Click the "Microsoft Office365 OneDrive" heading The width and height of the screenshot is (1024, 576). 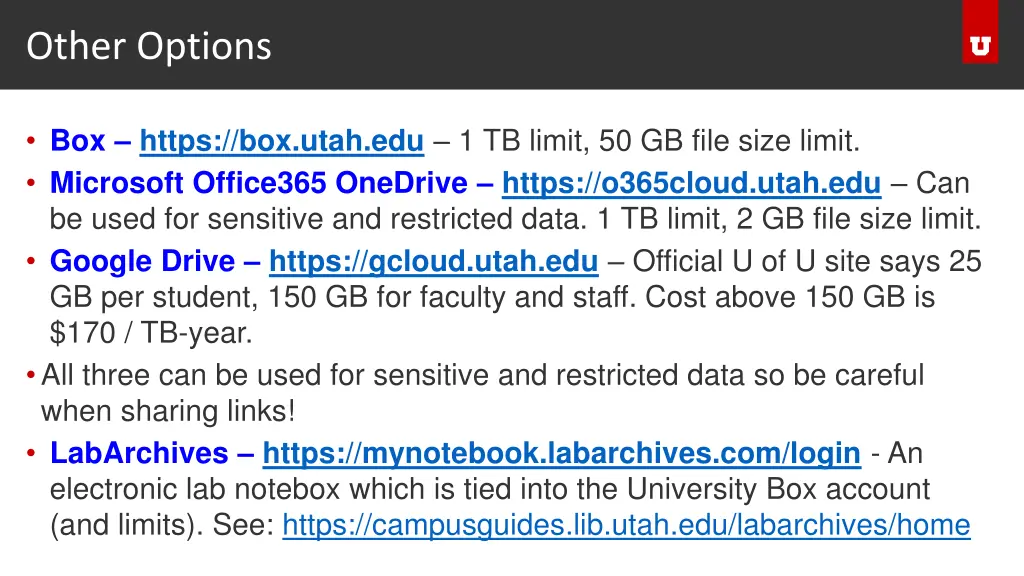(x=259, y=183)
